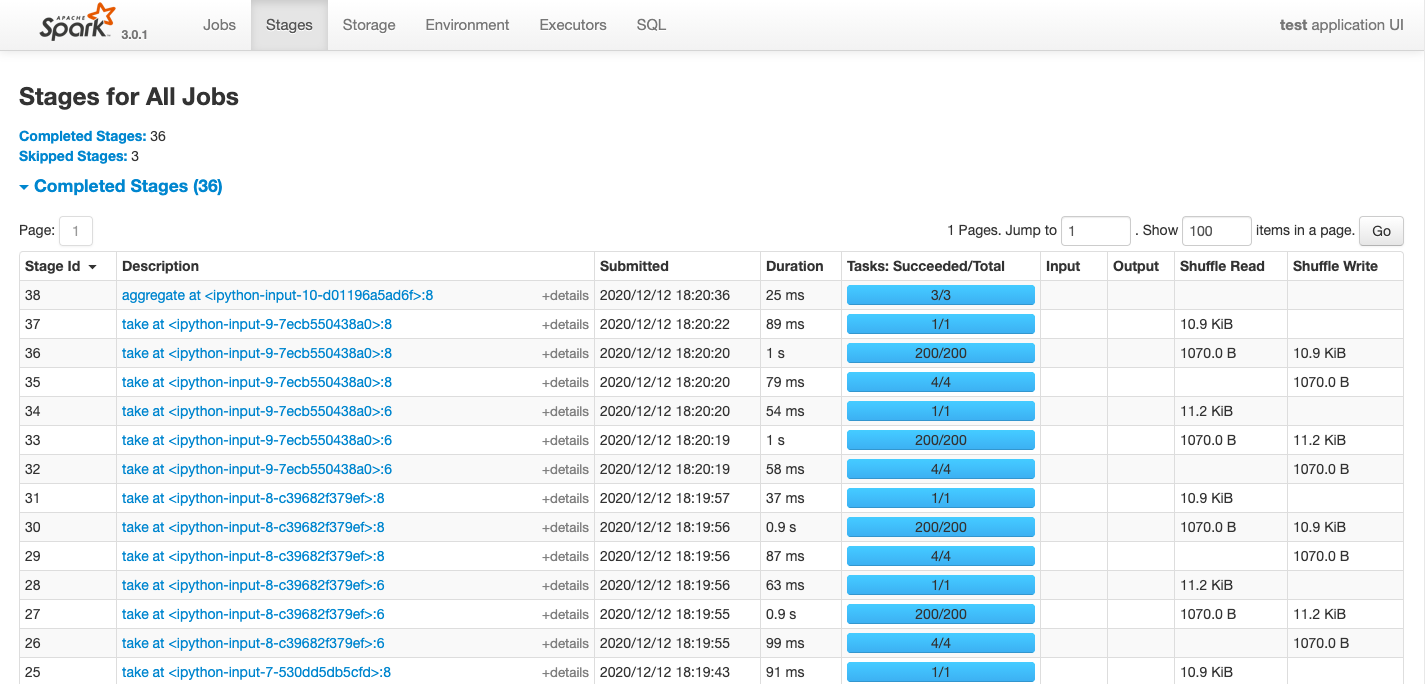Select stage 34 shuffle read value 11.2 KiB

coord(1206,411)
